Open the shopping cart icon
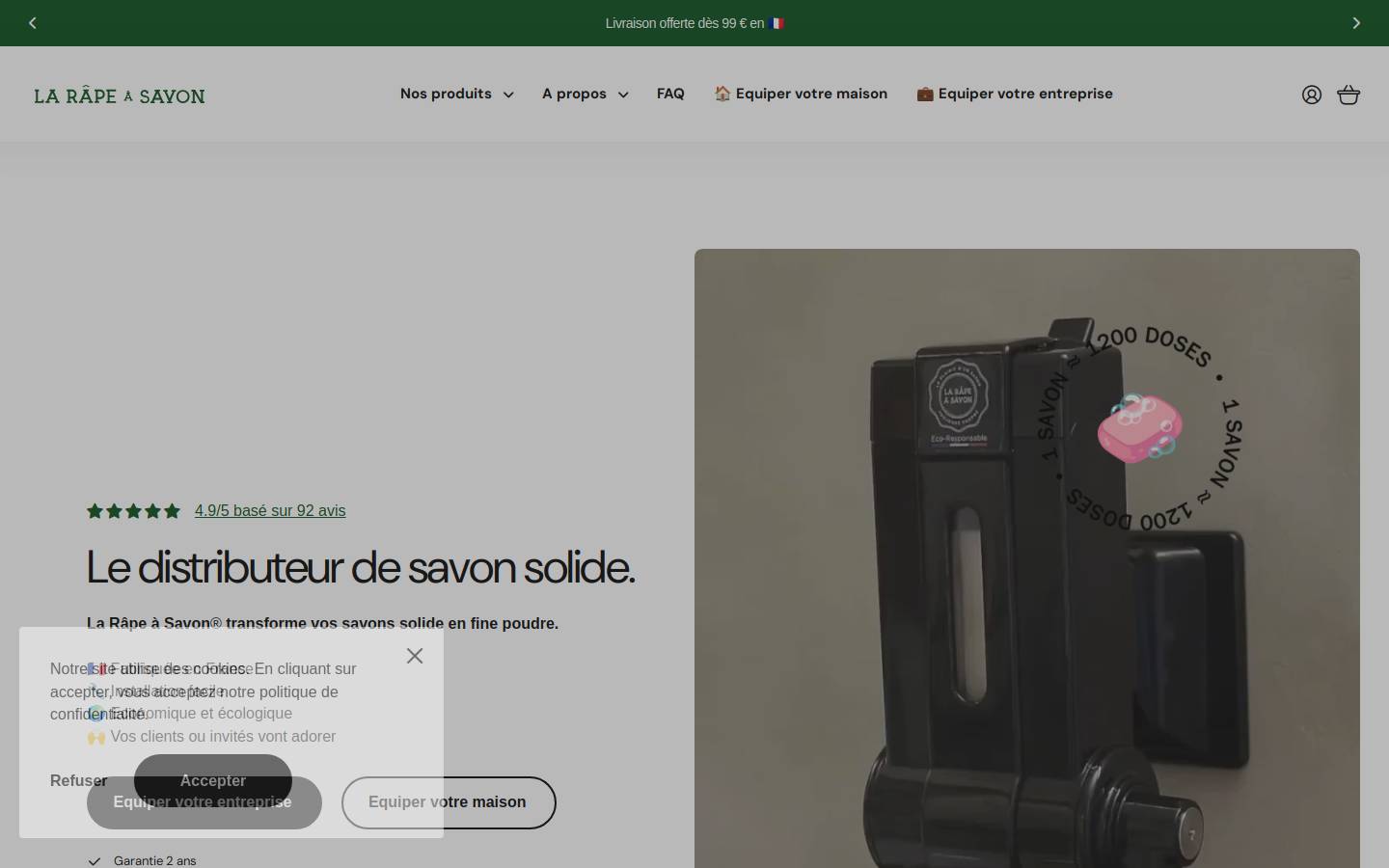 [1348, 95]
